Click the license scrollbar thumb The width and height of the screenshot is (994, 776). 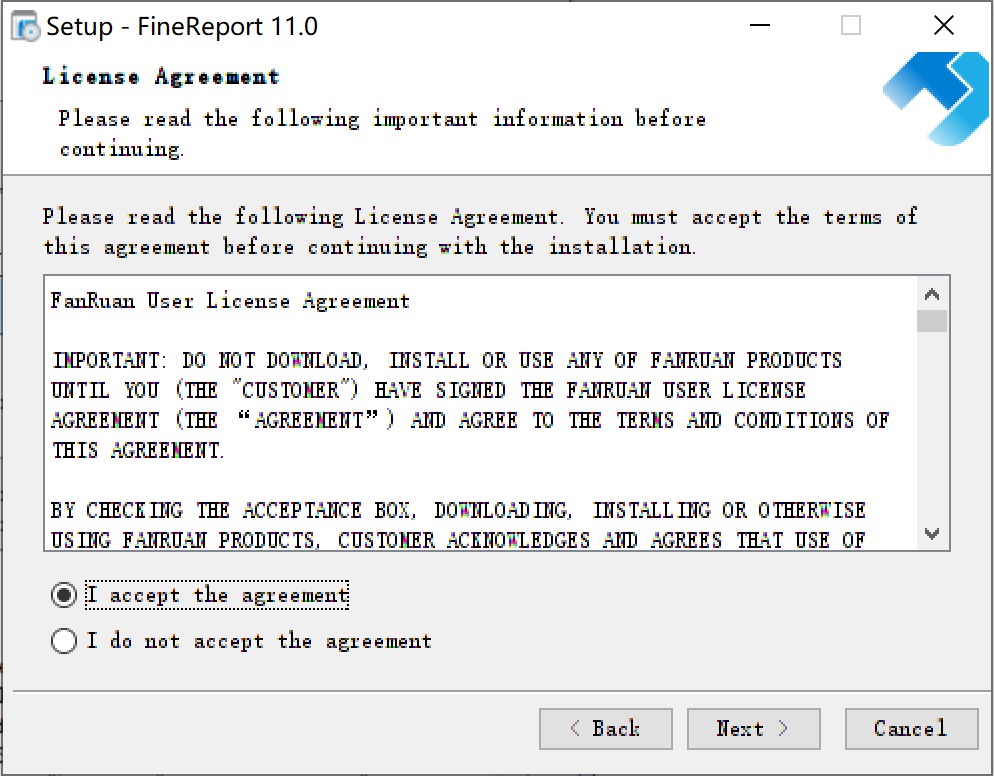(932, 321)
